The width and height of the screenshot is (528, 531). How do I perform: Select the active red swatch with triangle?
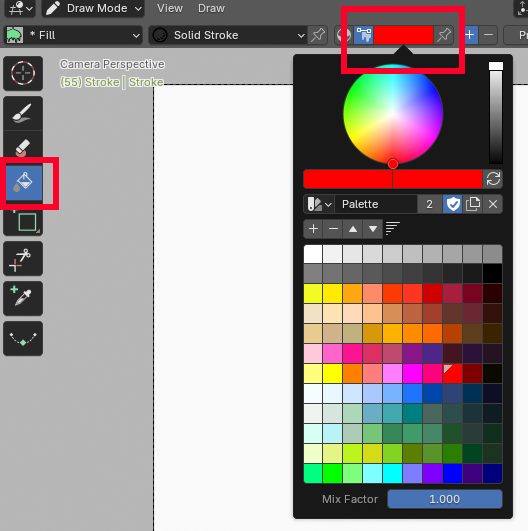[x=452, y=374]
